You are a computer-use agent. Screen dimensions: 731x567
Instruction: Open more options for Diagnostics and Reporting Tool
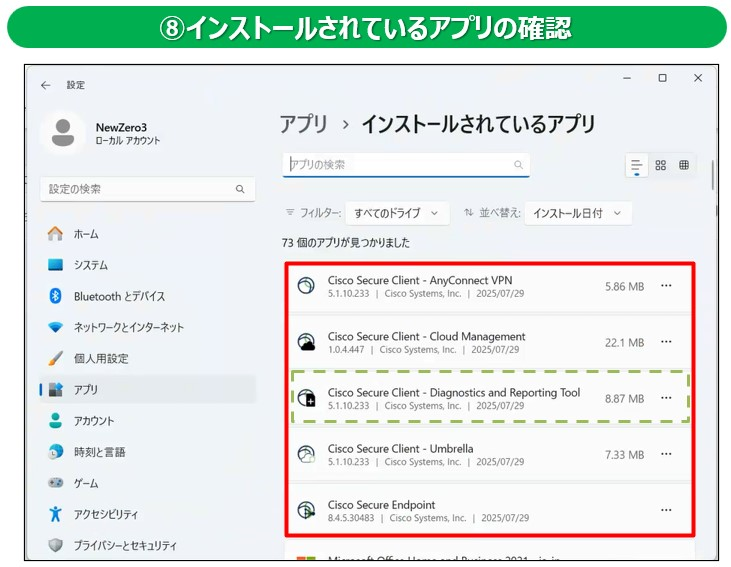(x=666, y=398)
